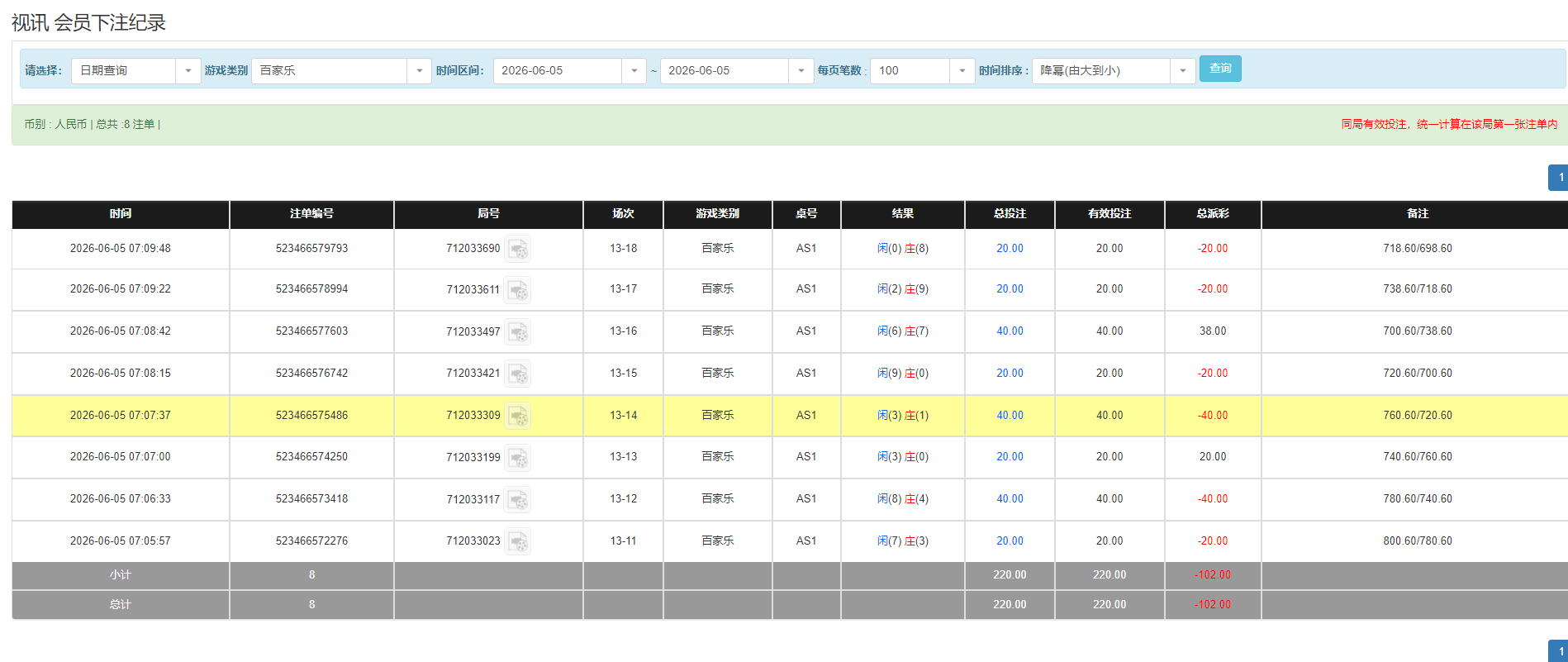Click the 时间 column header
Viewport: 1568px width, 662px height.
121,214
